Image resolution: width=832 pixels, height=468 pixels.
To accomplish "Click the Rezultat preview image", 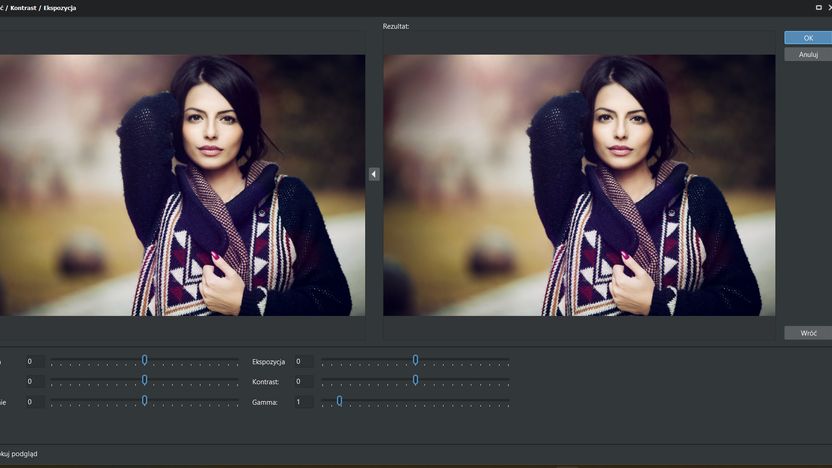I will (579, 185).
